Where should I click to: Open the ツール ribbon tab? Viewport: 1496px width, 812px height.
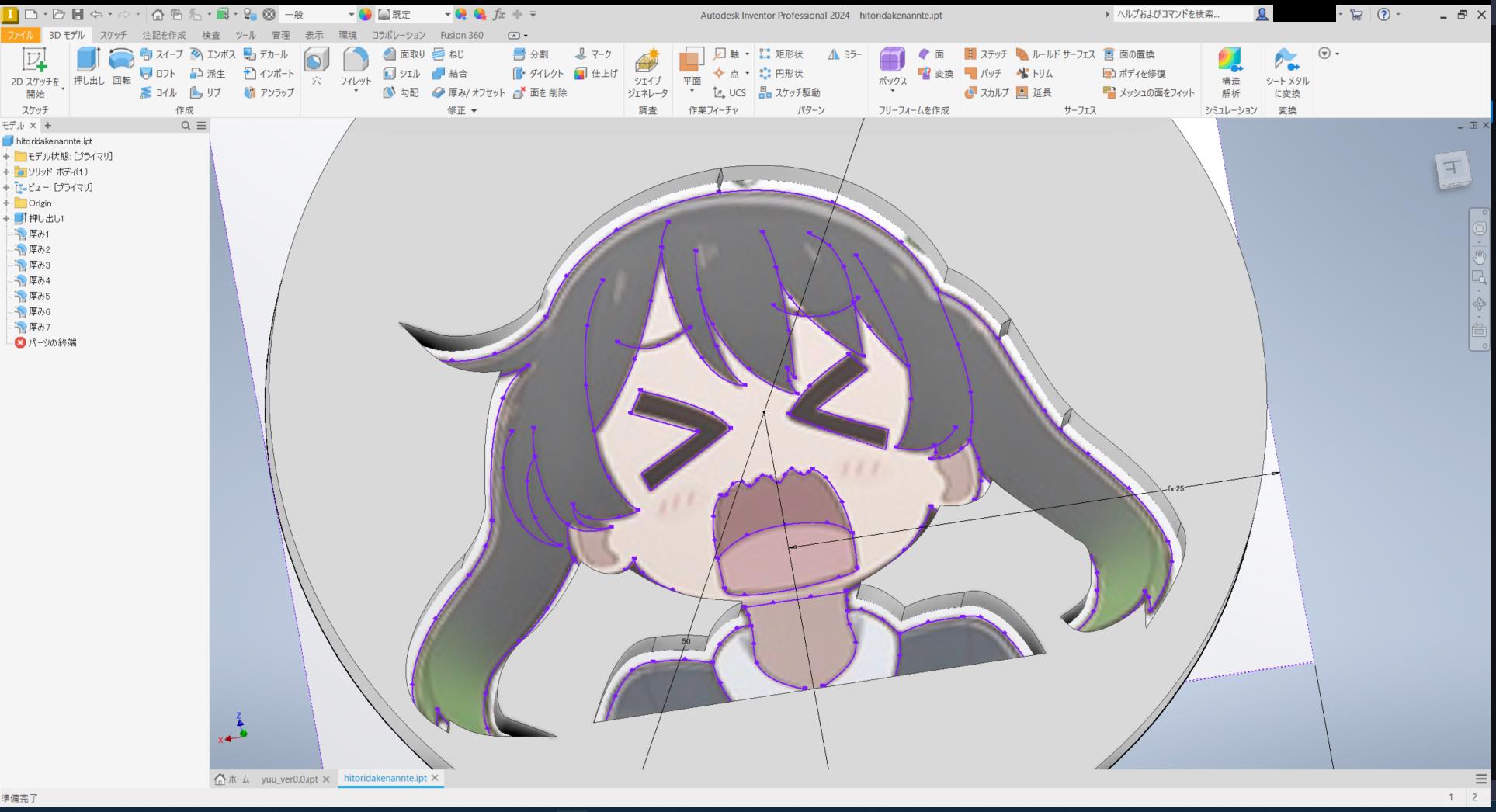(x=245, y=35)
